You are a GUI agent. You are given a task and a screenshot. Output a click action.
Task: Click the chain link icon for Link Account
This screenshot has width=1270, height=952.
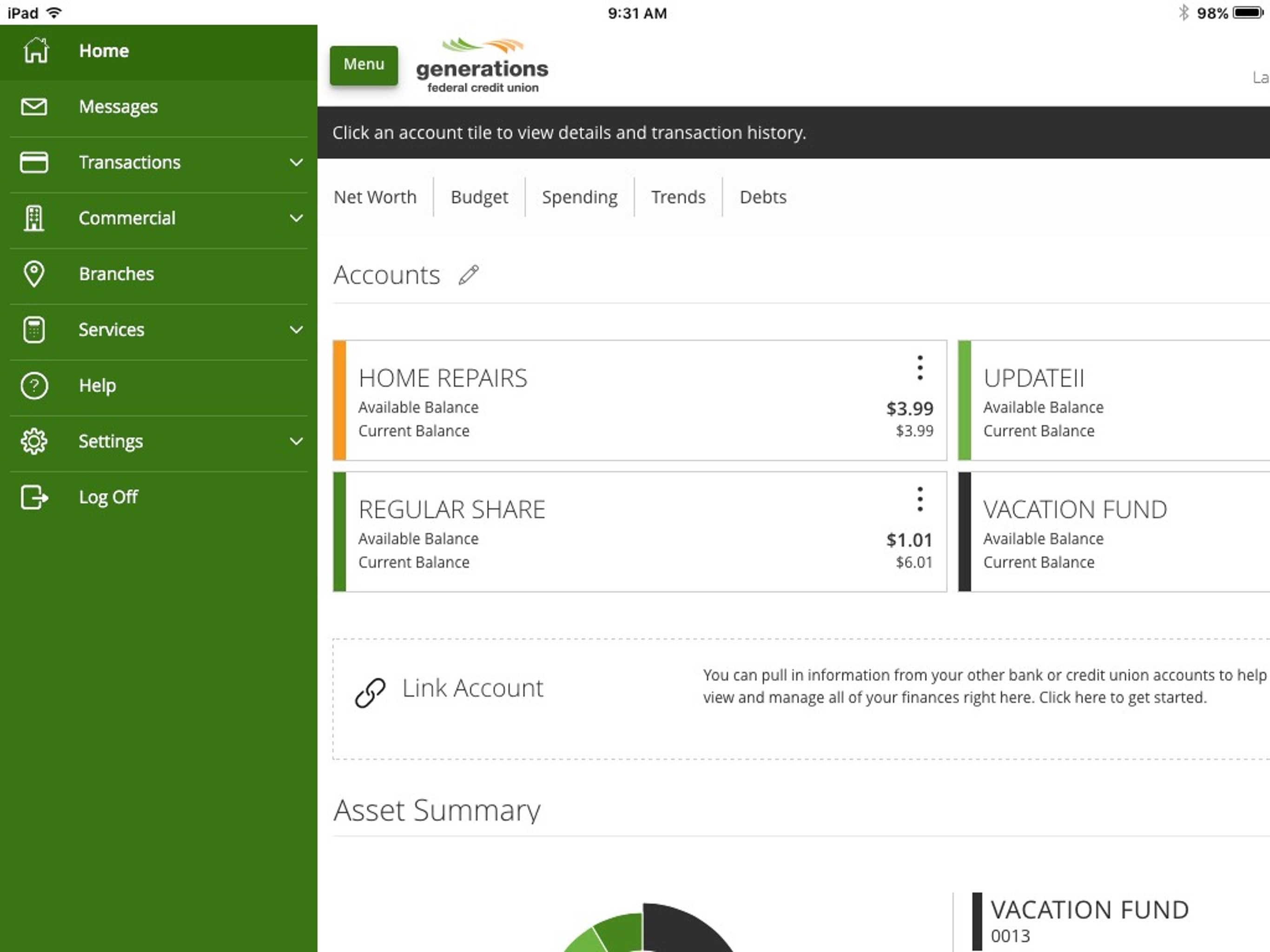370,693
